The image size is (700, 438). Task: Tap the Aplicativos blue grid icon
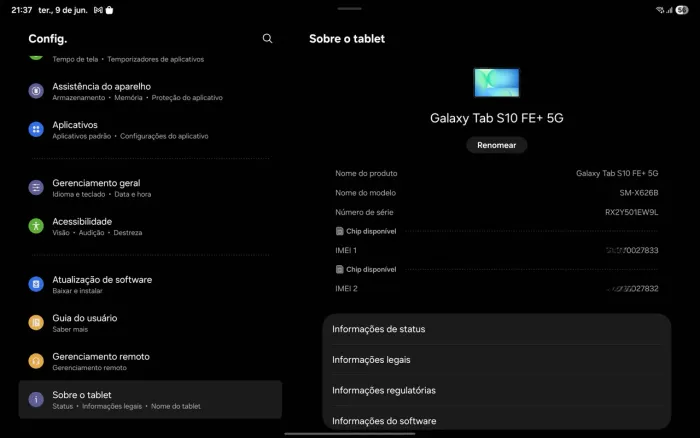(36, 129)
